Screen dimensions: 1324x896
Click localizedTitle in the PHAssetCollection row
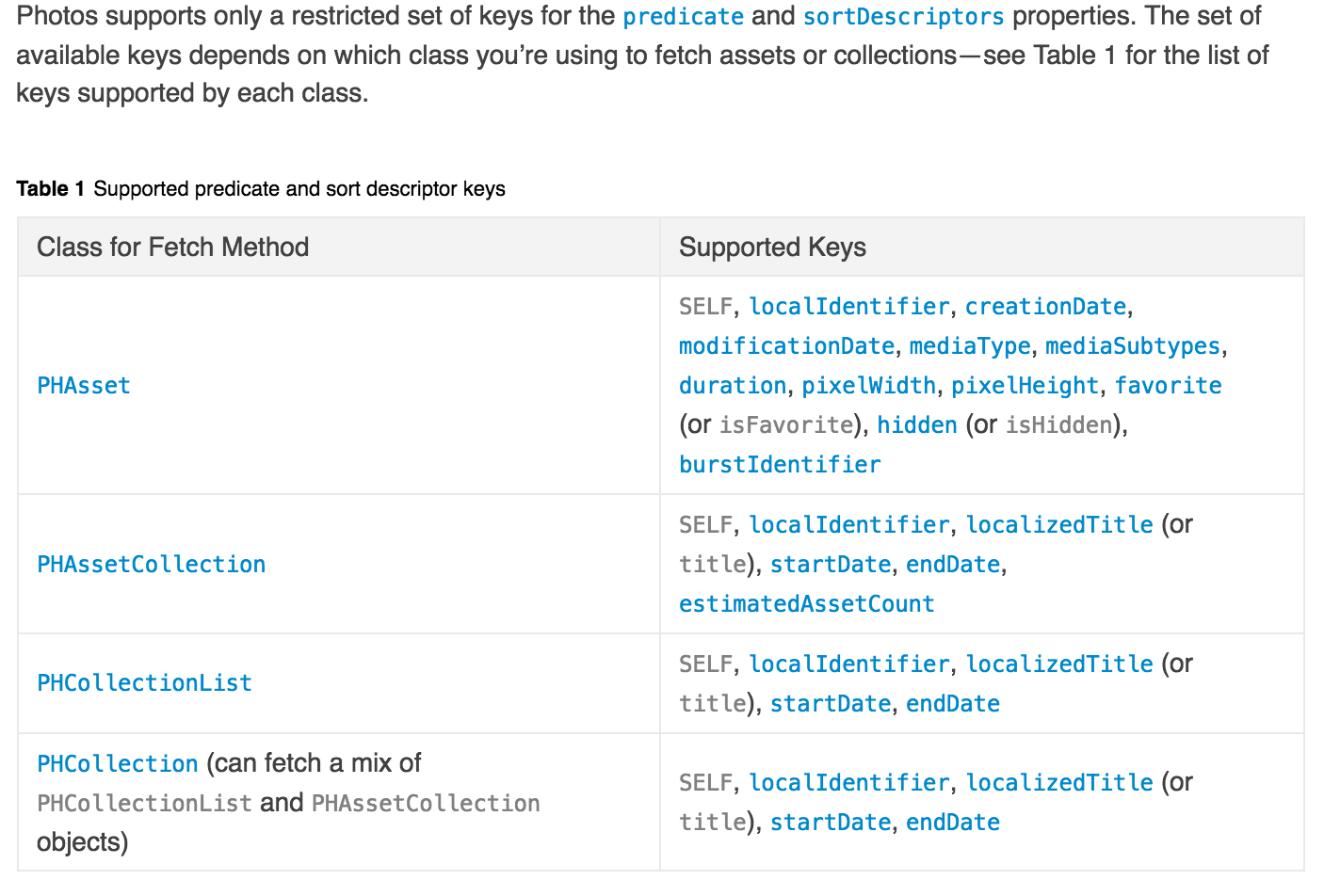(1059, 525)
